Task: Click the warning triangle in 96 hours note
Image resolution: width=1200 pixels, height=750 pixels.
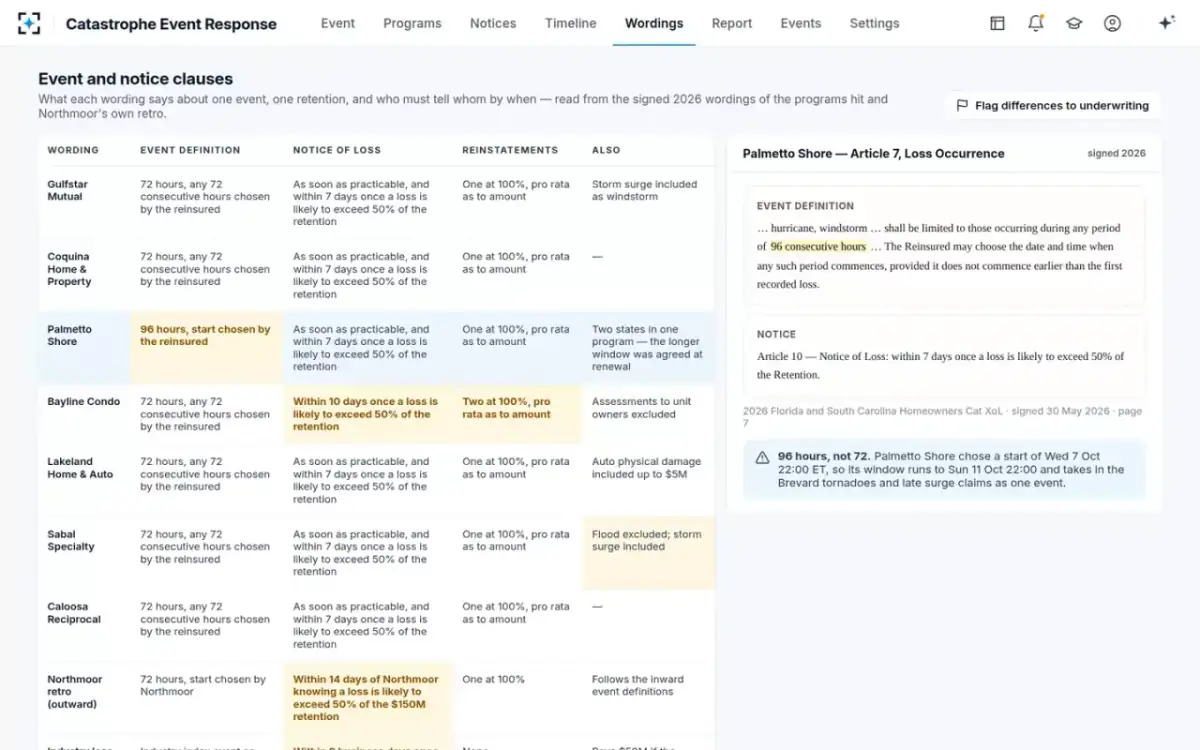Action: click(x=762, y=457)
